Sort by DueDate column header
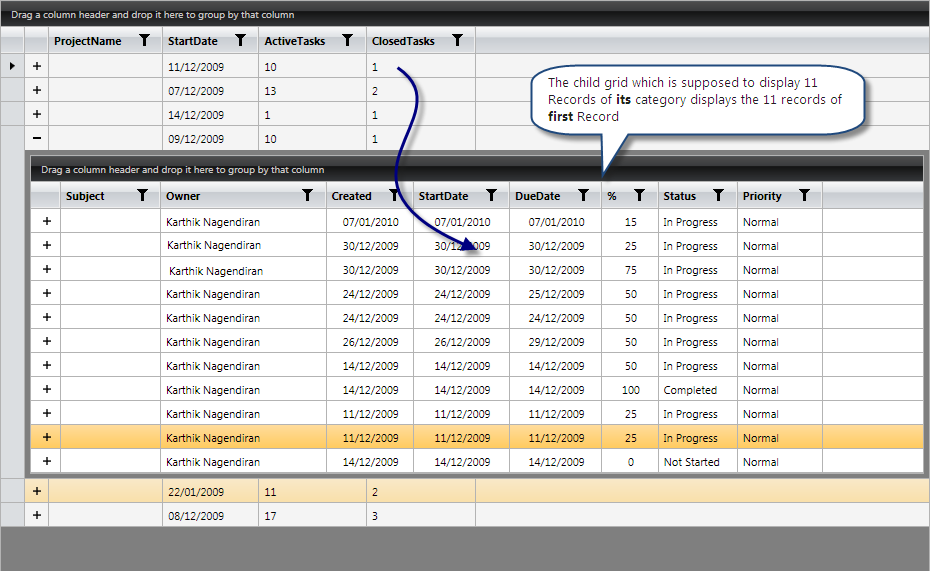The width and height of the screenshot is (930, 571). [537, 196]
